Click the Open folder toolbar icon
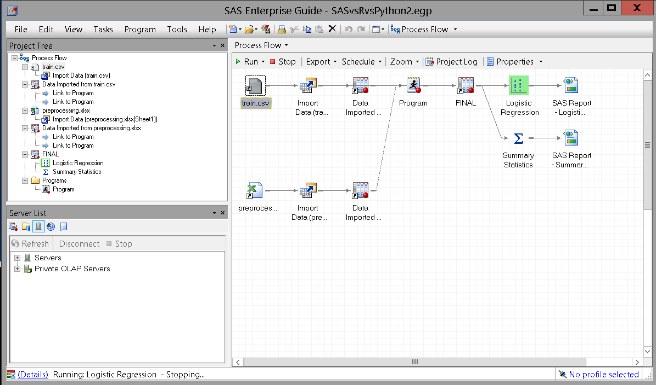The height and width of the screenshot is (385, 656). pyautogui.click(x=249, y=29)
